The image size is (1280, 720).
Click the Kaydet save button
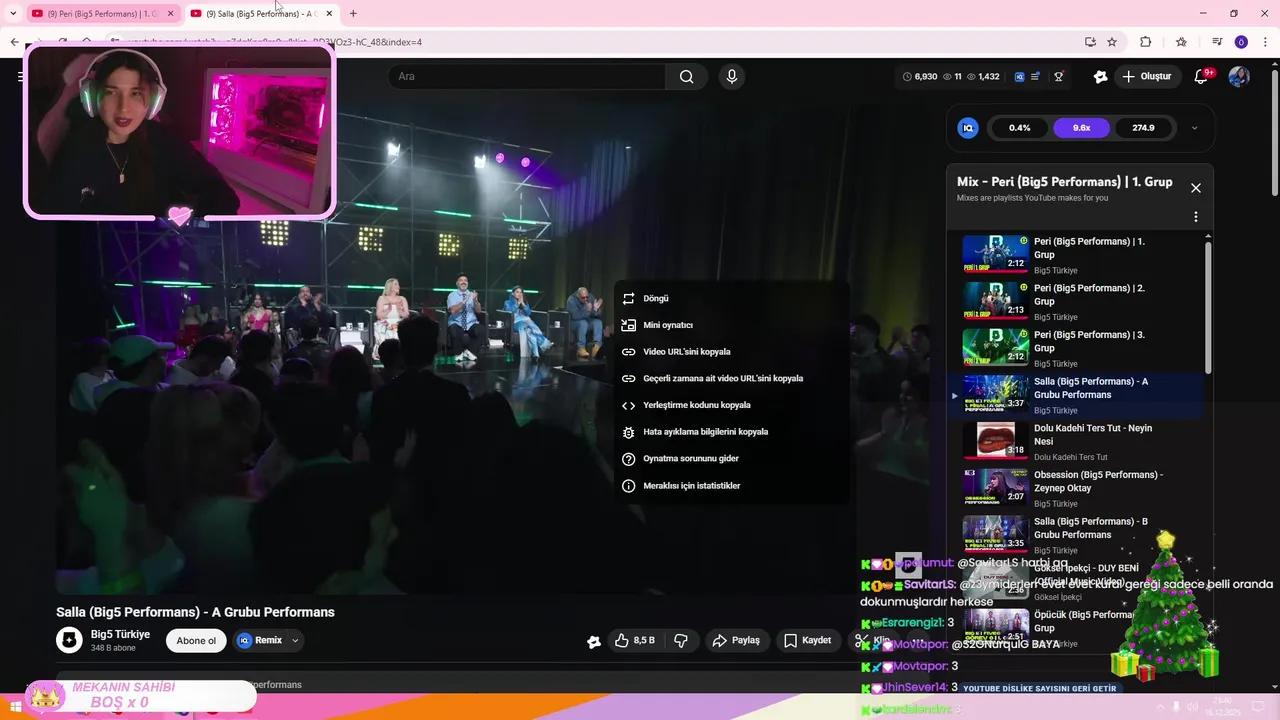click(x=808, y=640)
